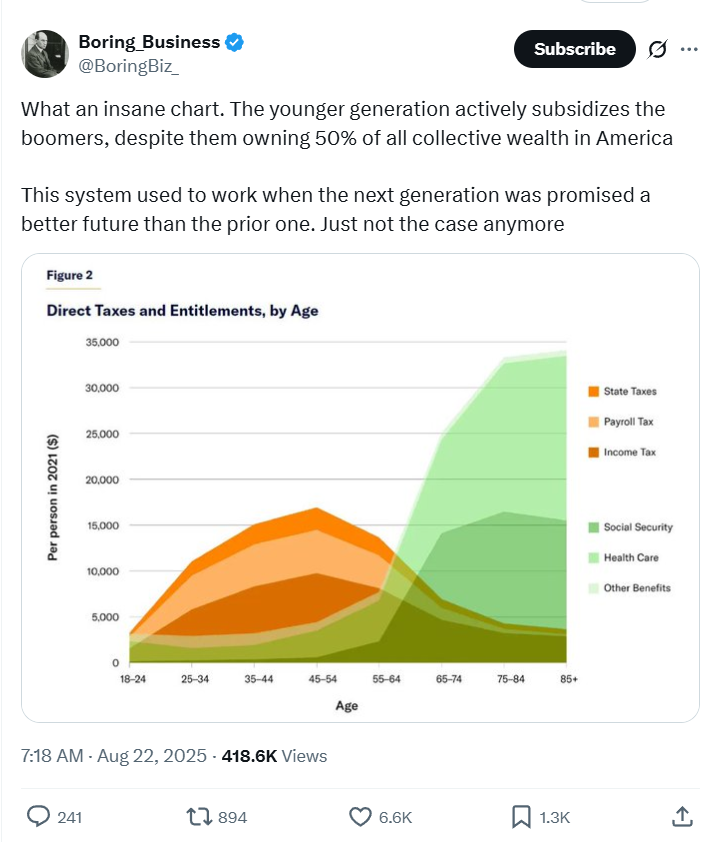This screenshot has height=842, width=711.
Task: Open the @BoringBiz_ handle link
Action: [130, 66]
